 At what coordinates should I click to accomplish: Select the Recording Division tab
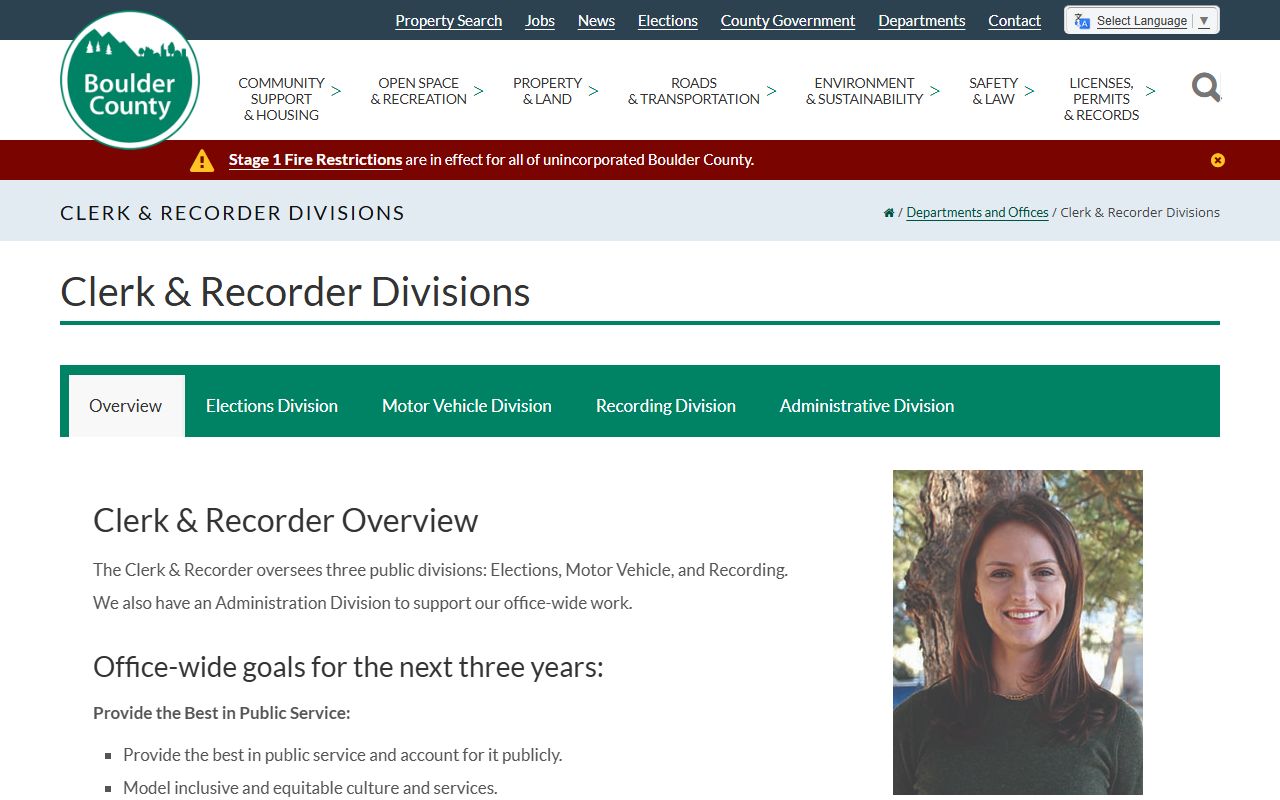(x=666, y=406)
